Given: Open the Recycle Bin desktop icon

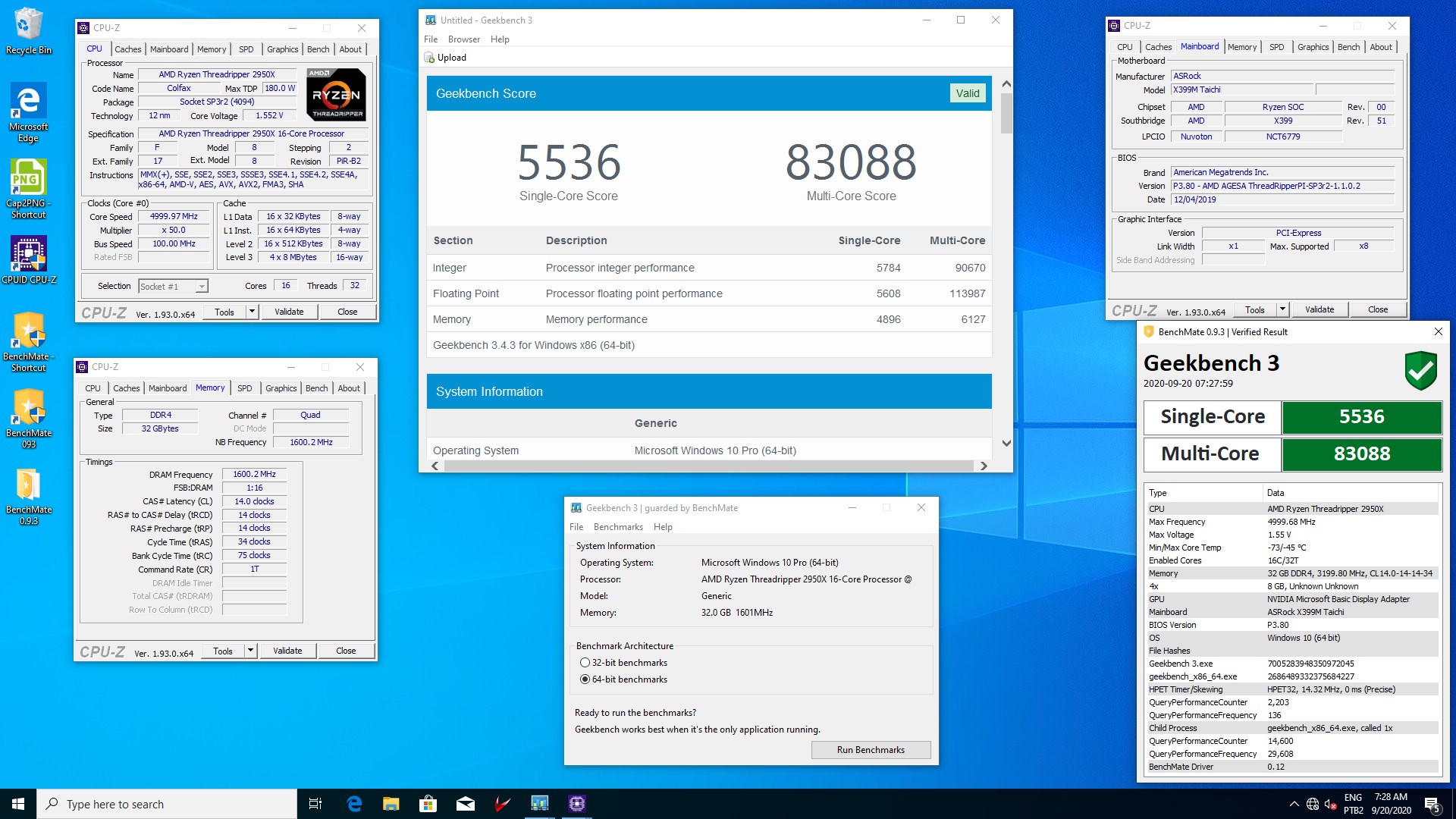Looking at the screenshot, I should (x=28, y=32).
